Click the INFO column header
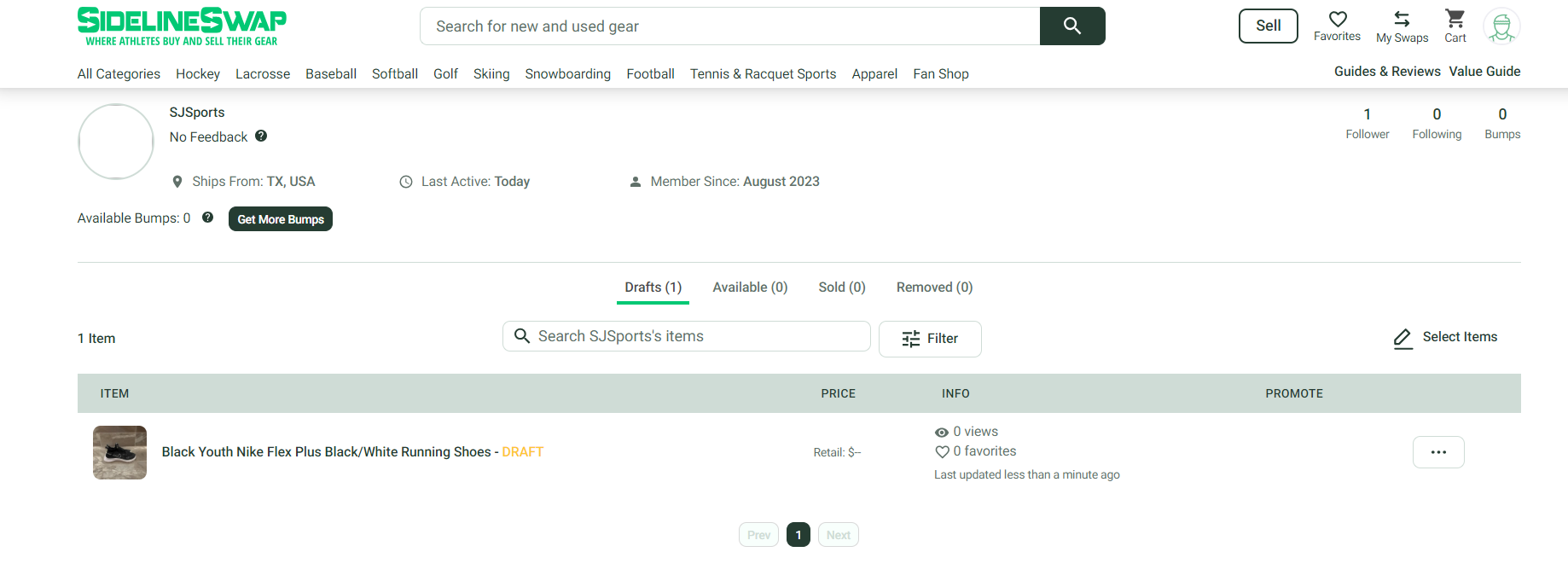The height and width of the screenshot is (581, 1568). [x=955, y=393]
